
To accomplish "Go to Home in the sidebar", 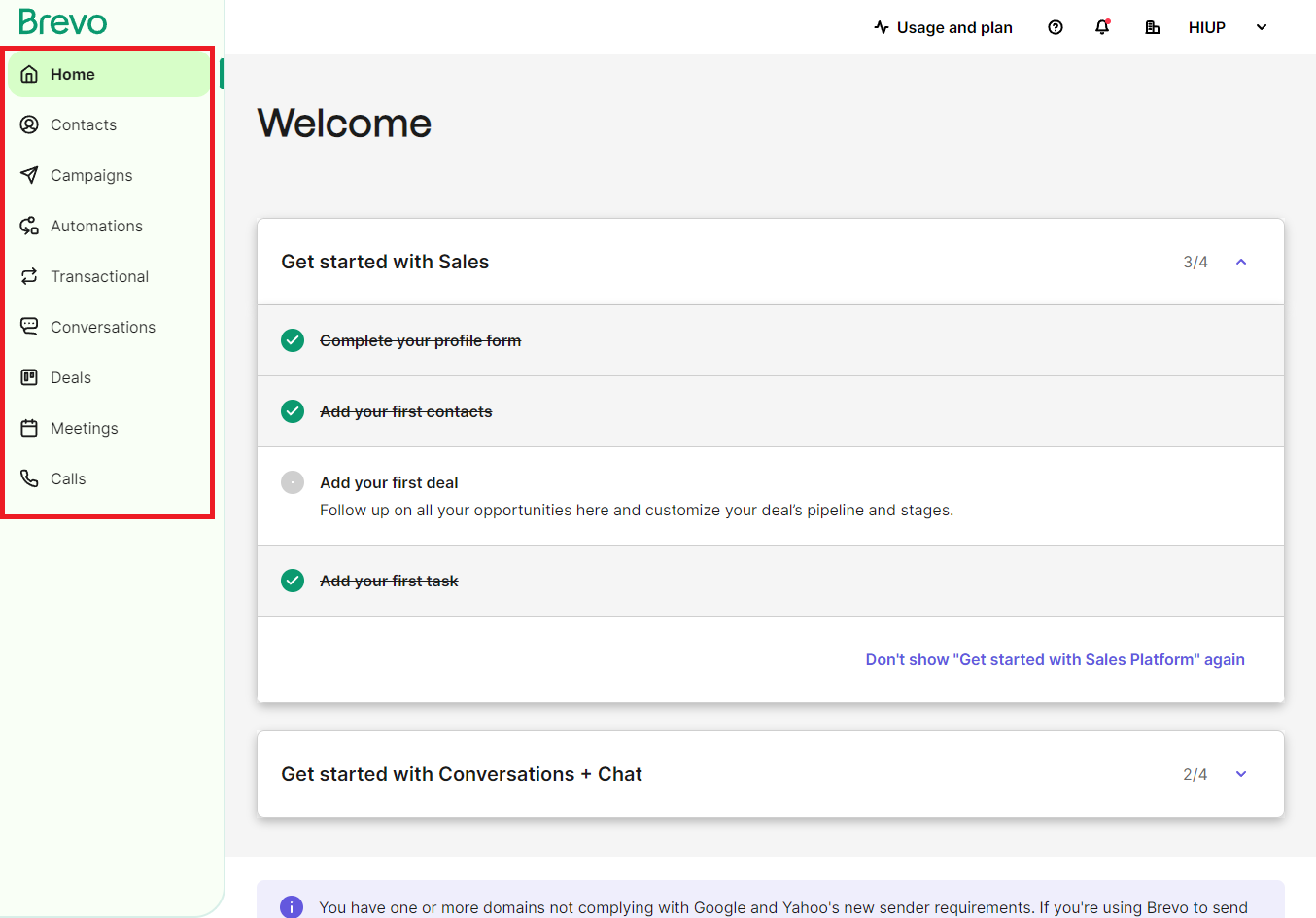I will (x=109, y=74).
